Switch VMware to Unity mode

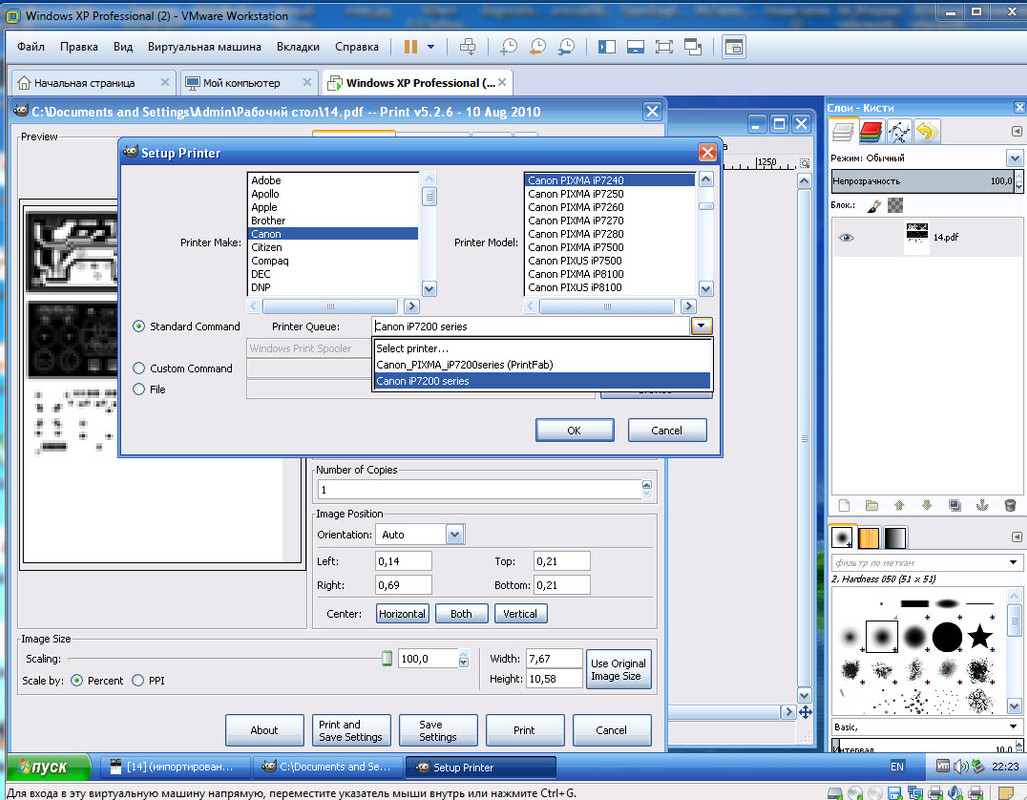[693, 47]
